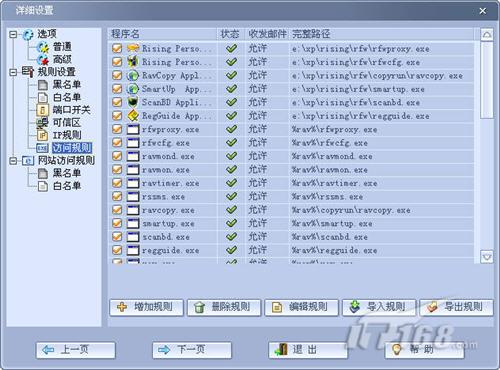Click the green status checkmark for ravmond.exe
The height and width of the screenshot is (370, 500).
pos(231,156)
